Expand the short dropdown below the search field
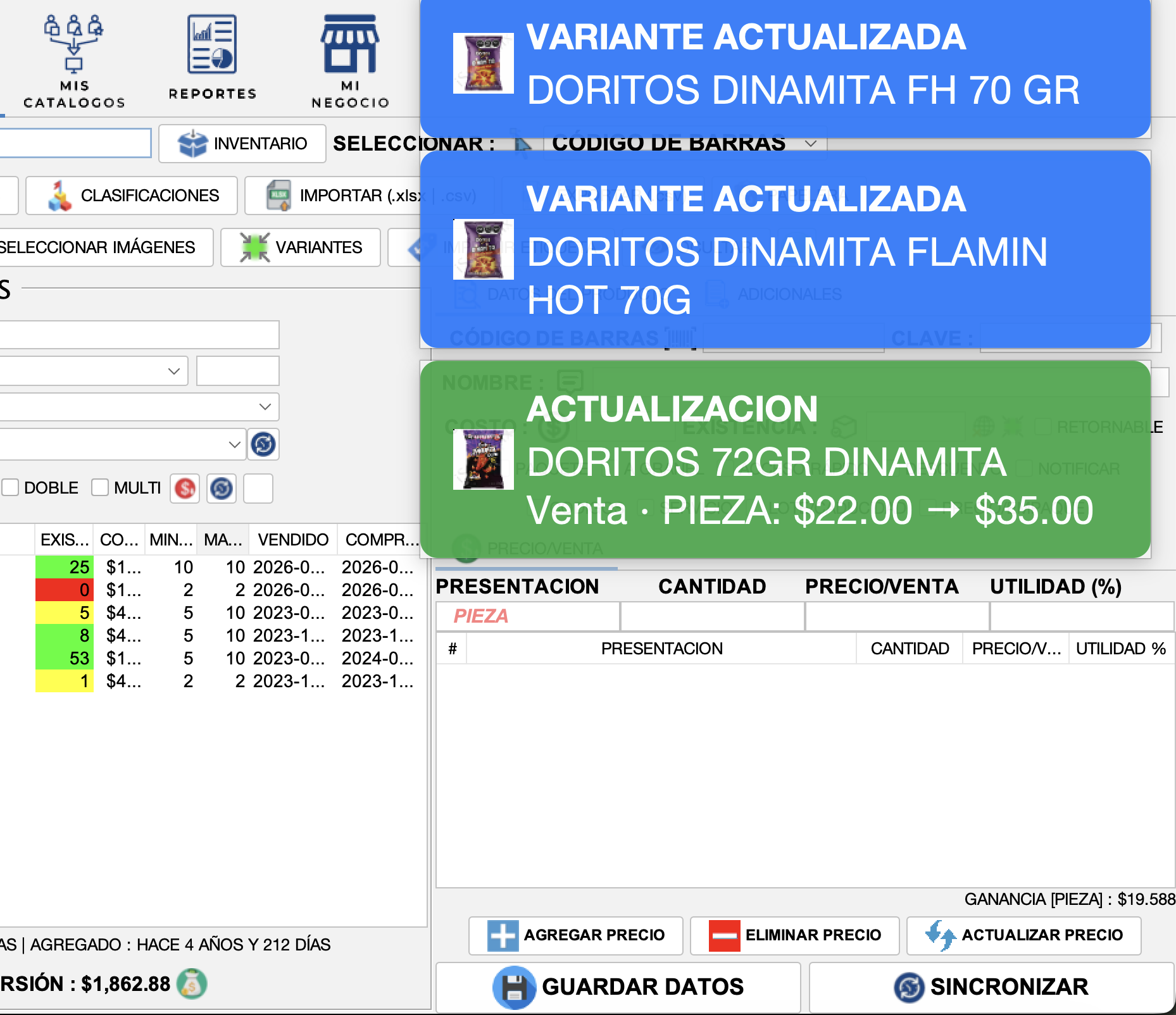 point(94,371)
